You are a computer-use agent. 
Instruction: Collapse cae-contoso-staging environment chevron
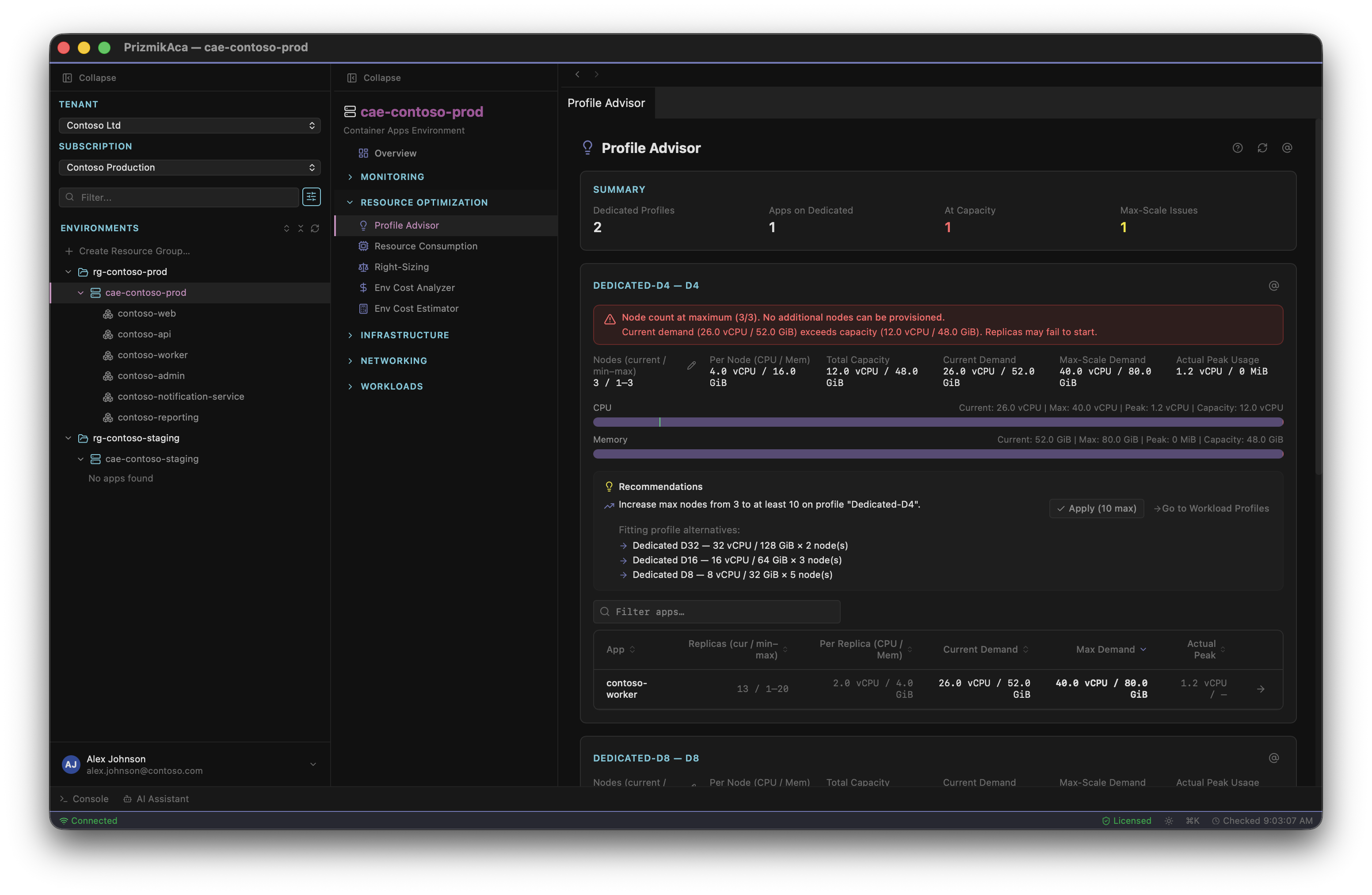pos(81,459)
